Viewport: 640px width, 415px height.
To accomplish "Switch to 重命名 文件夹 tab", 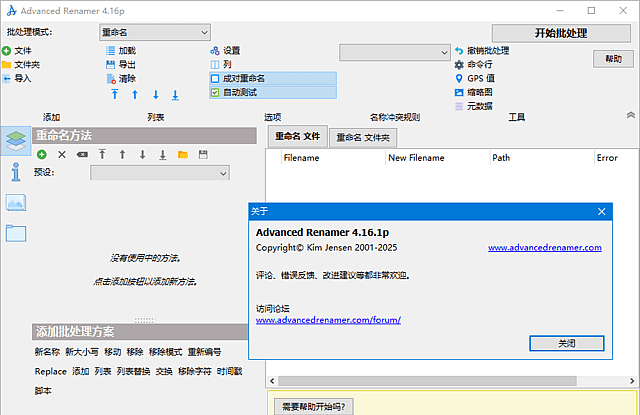I will (363, 138).
